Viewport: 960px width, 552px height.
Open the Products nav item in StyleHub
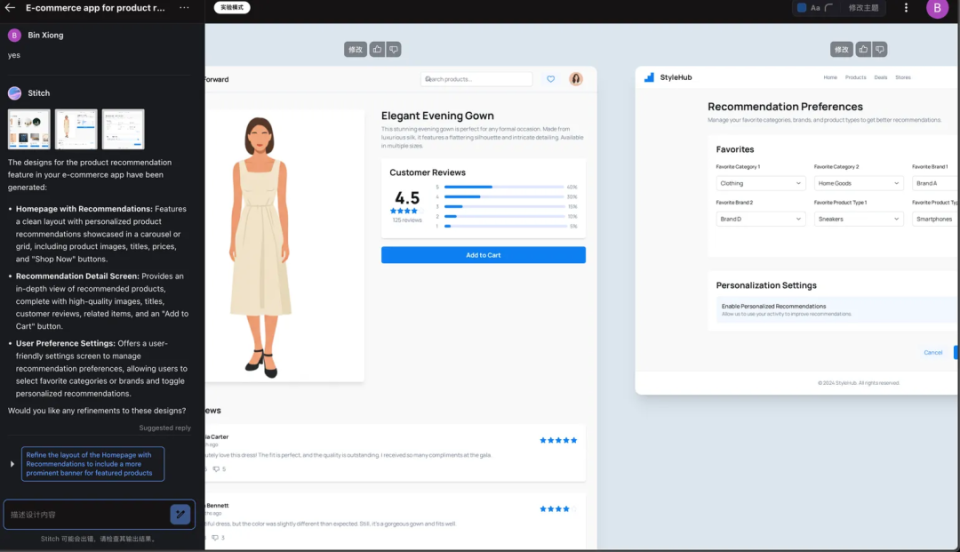click(x=856, y=78)
